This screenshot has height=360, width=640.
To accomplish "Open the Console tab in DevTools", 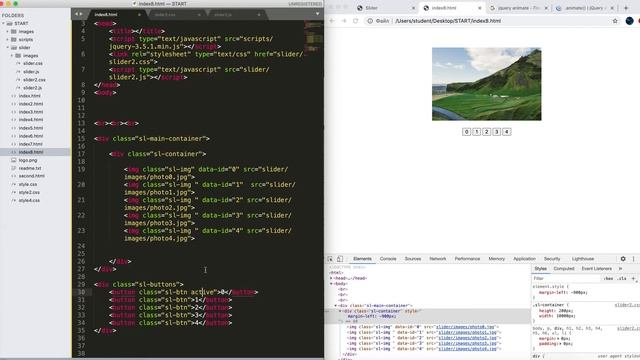I will (x=388, y=259).
